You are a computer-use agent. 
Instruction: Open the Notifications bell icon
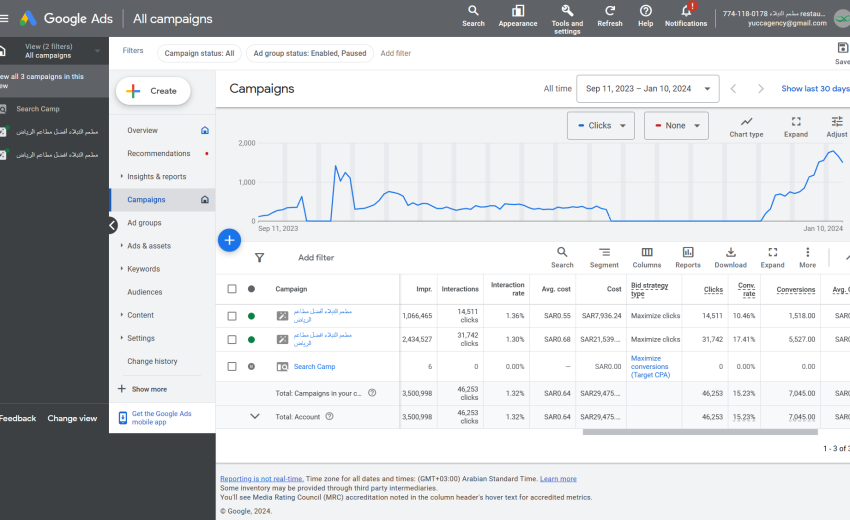tap(685, 11)
